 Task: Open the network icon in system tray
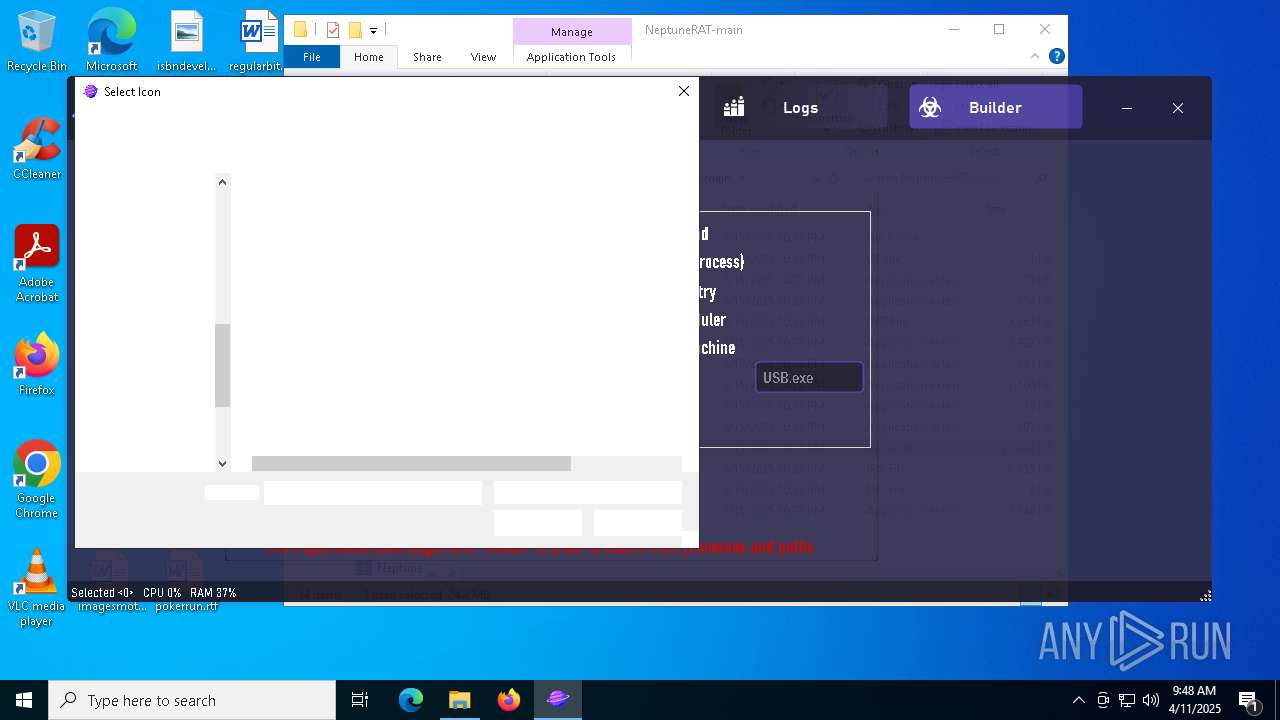point(1127,700)
